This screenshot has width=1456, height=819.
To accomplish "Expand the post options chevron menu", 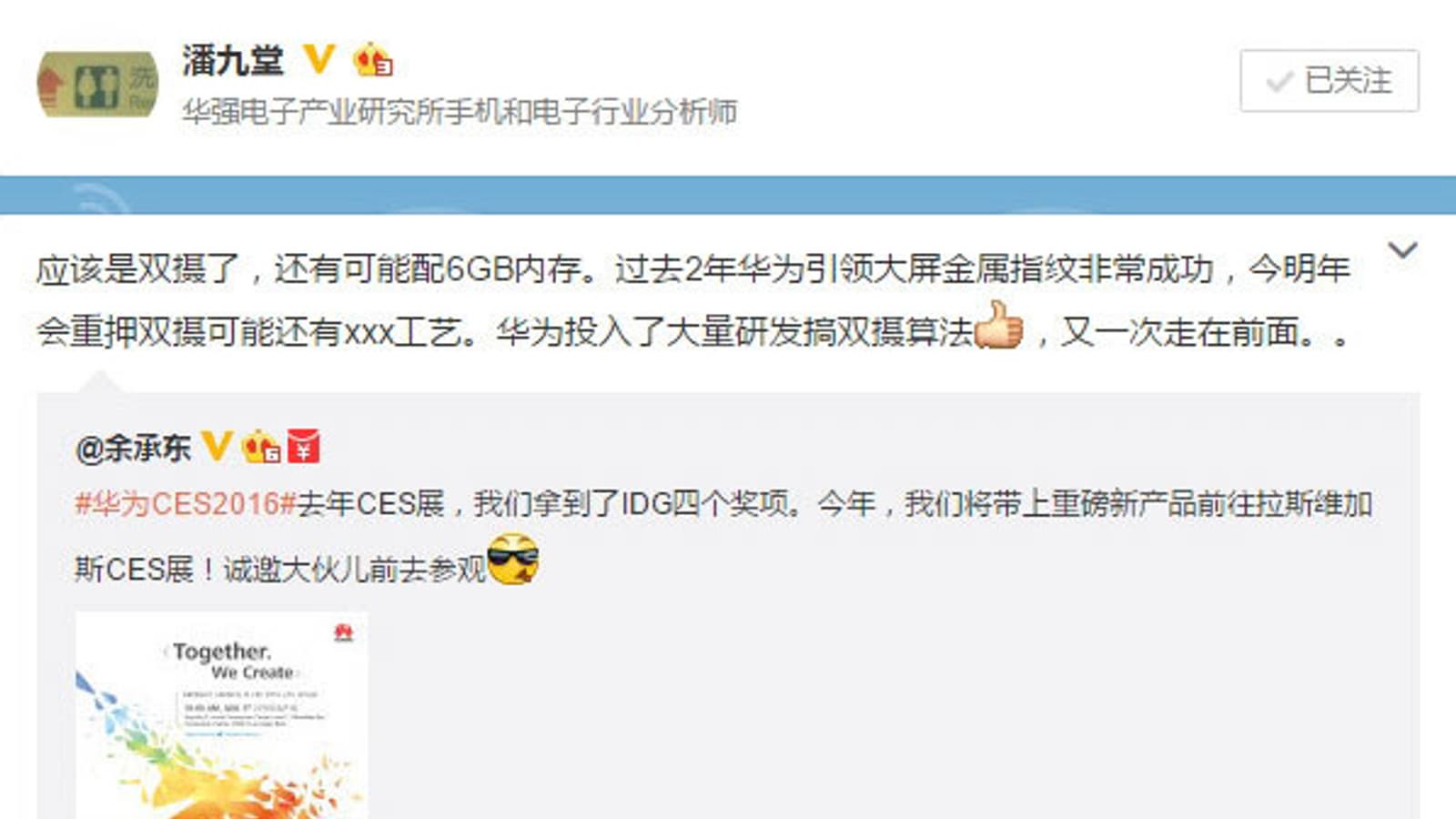I will pos(1402,250).
